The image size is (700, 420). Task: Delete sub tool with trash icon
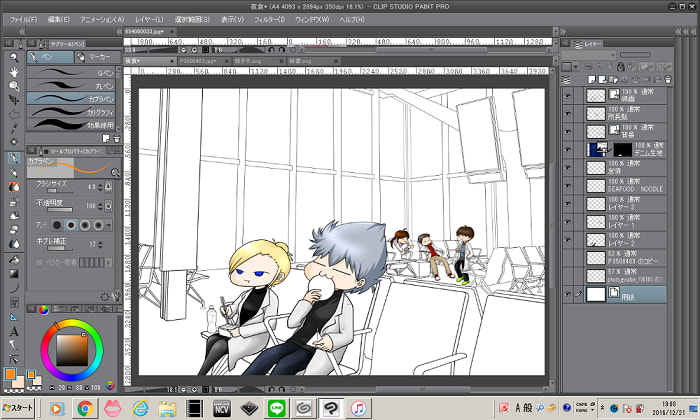pos(117,139)
